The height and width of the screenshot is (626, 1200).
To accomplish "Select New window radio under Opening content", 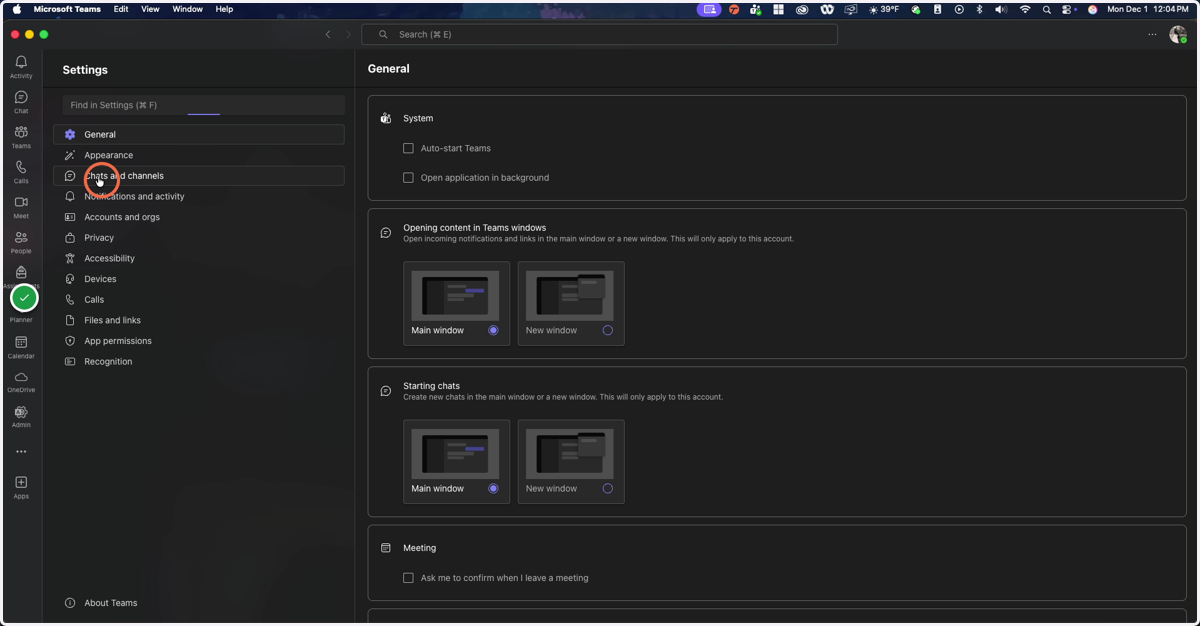I will pyautogui.click(x=608, y=330).
